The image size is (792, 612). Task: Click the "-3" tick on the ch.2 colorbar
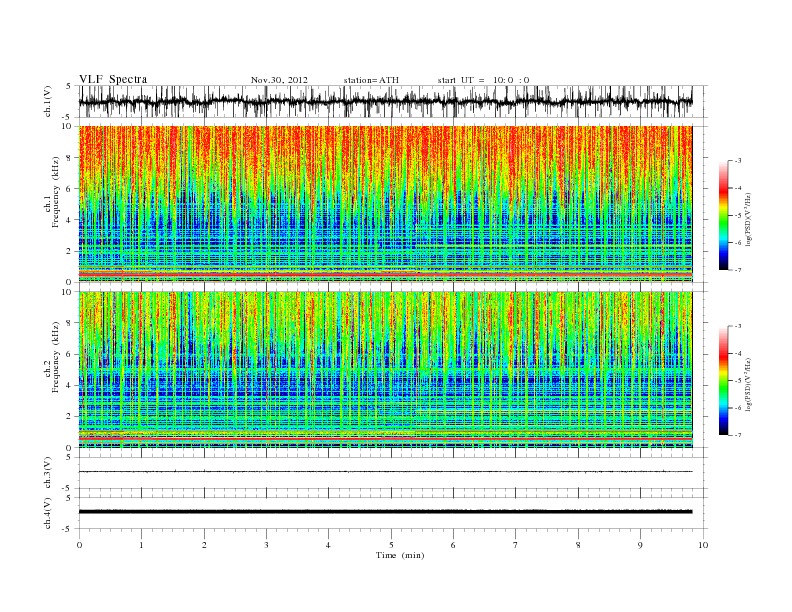click(737, 327)
